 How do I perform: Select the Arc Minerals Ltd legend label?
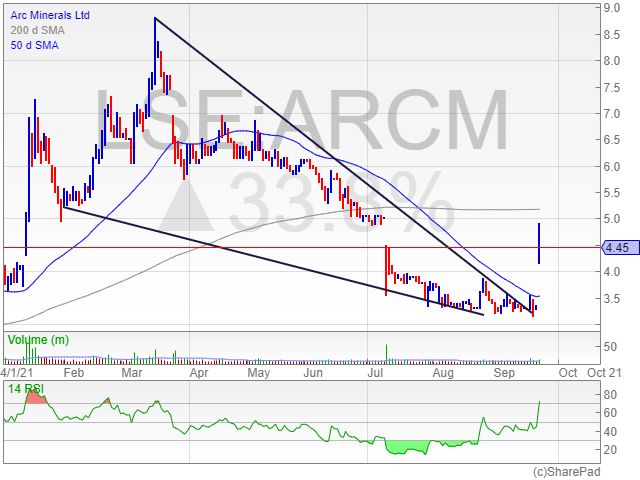point(50,15)
